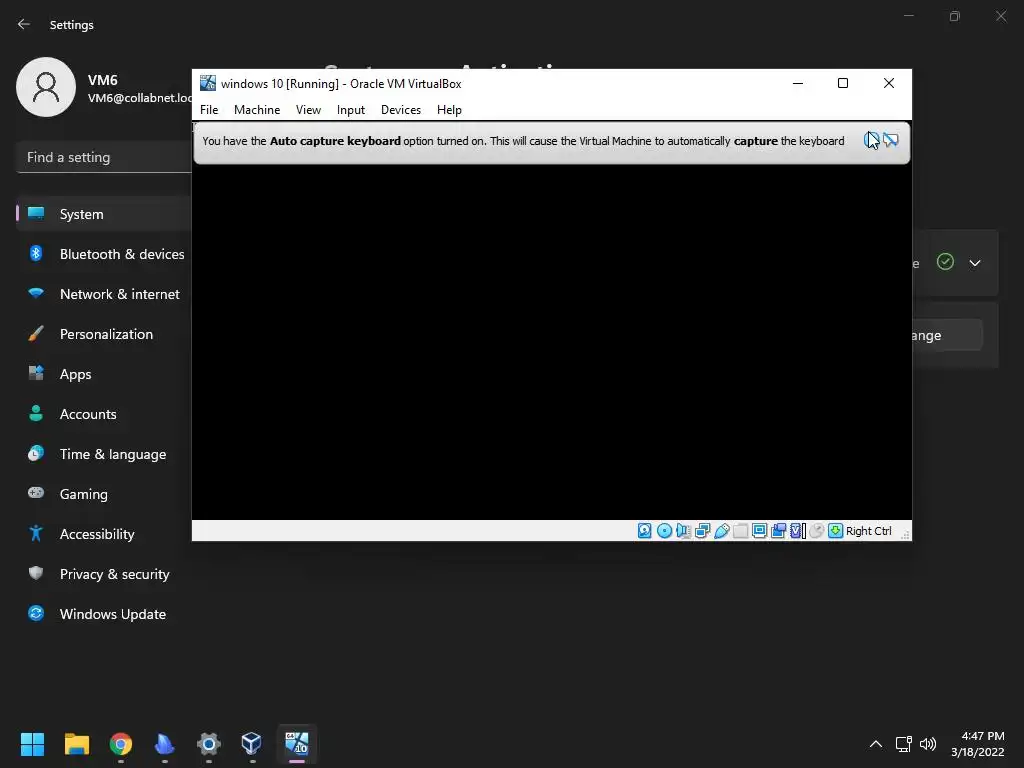
Task: Click the VM6 user avatar in Settings
Action: tap(46, 87)
